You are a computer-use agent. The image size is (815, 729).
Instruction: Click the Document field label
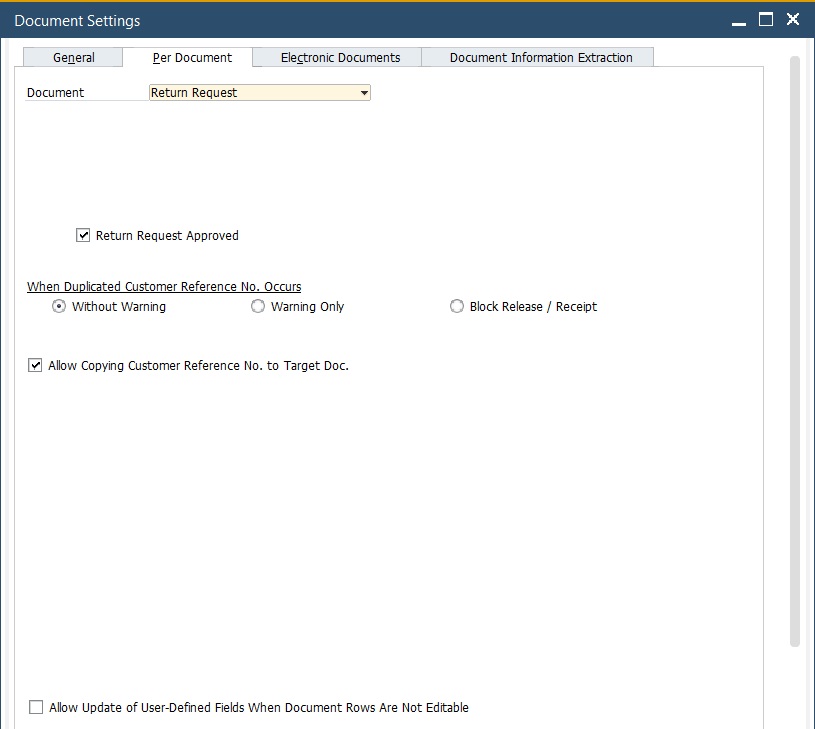(x=56, y=93)
